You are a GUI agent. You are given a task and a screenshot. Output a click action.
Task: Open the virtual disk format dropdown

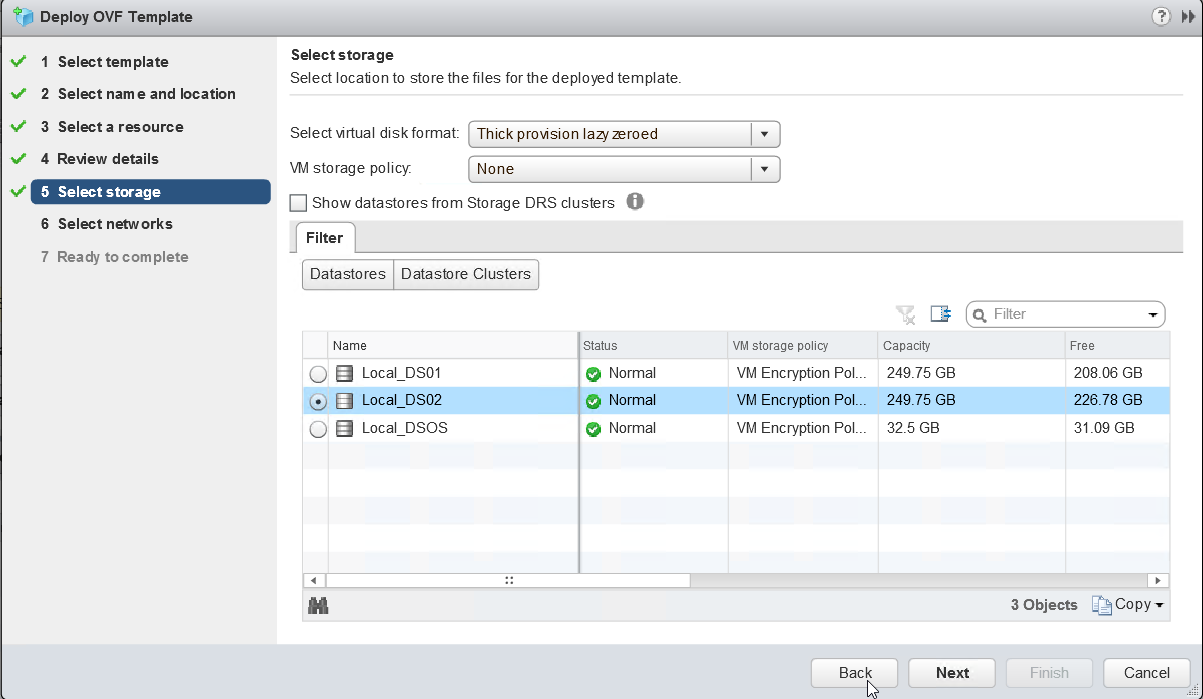click(x=764, y=134)
